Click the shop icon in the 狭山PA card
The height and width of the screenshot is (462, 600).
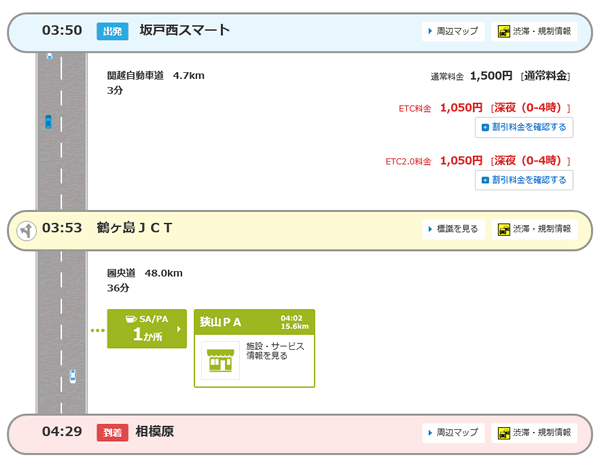click(x=219, y=360)
